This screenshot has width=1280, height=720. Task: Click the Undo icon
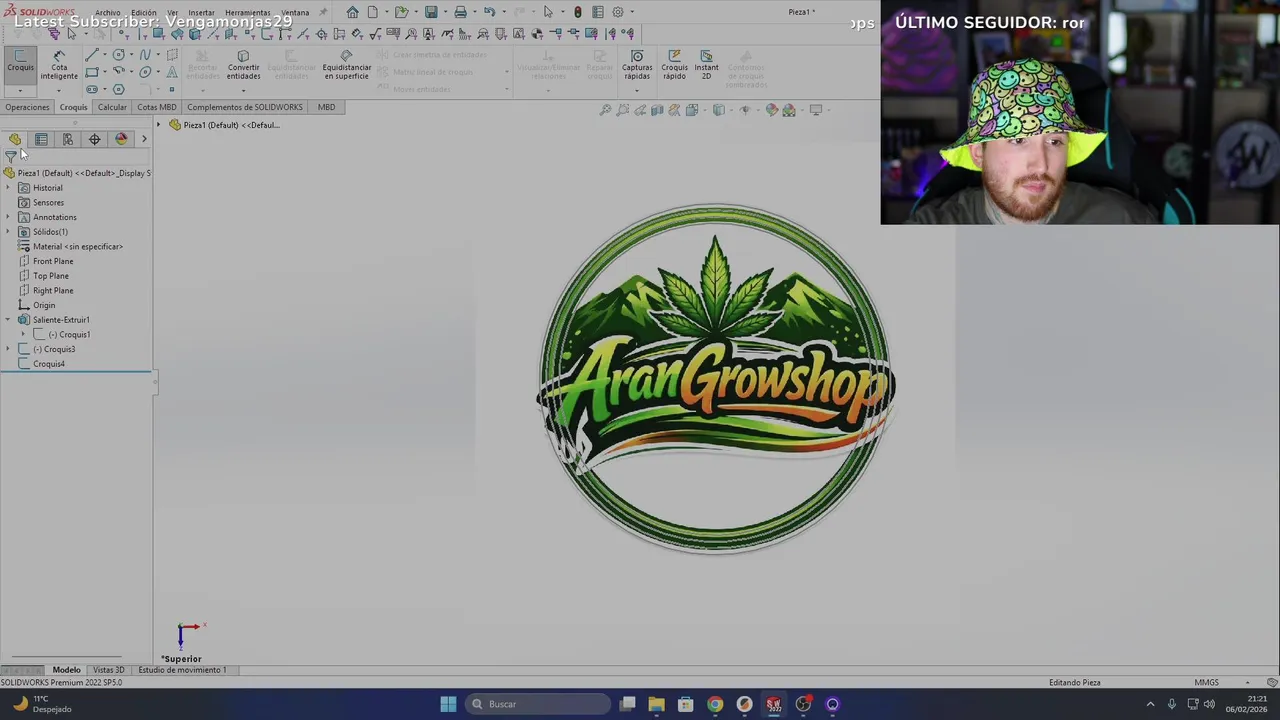[489, 12]
